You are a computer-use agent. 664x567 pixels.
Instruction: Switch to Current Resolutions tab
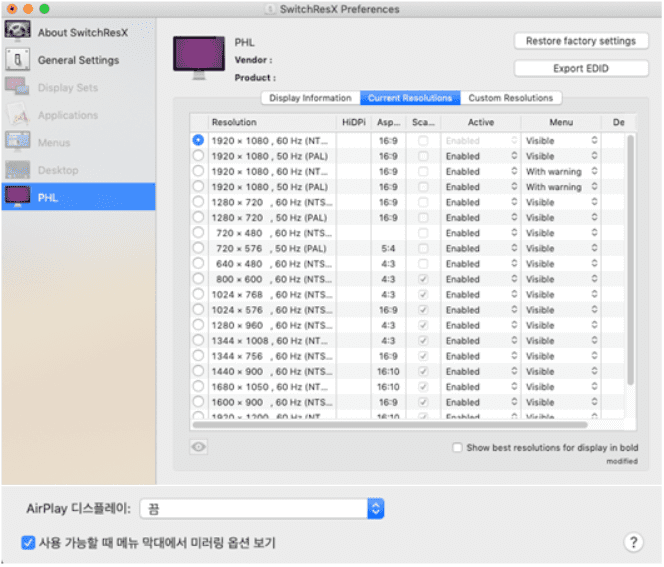pyautogui.click(x=410, y=98)
